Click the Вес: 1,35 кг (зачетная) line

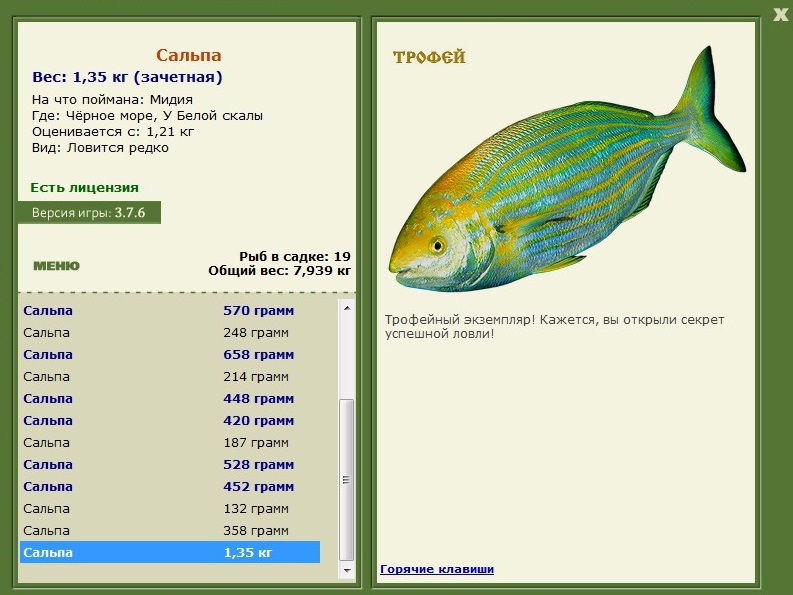(127, 77)
